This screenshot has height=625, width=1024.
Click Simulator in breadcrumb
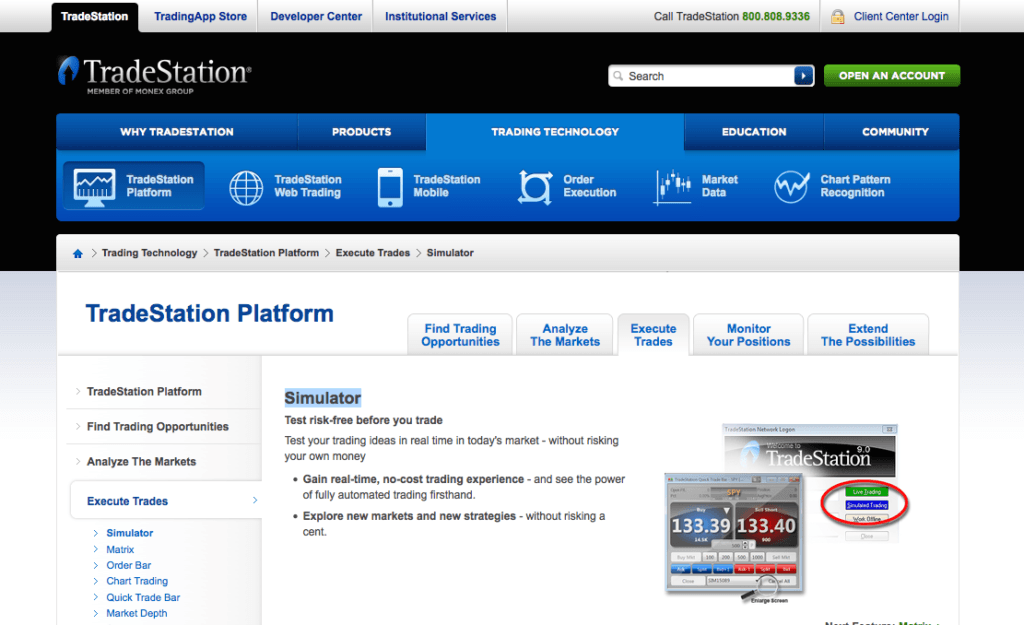[x=450, y=253]
